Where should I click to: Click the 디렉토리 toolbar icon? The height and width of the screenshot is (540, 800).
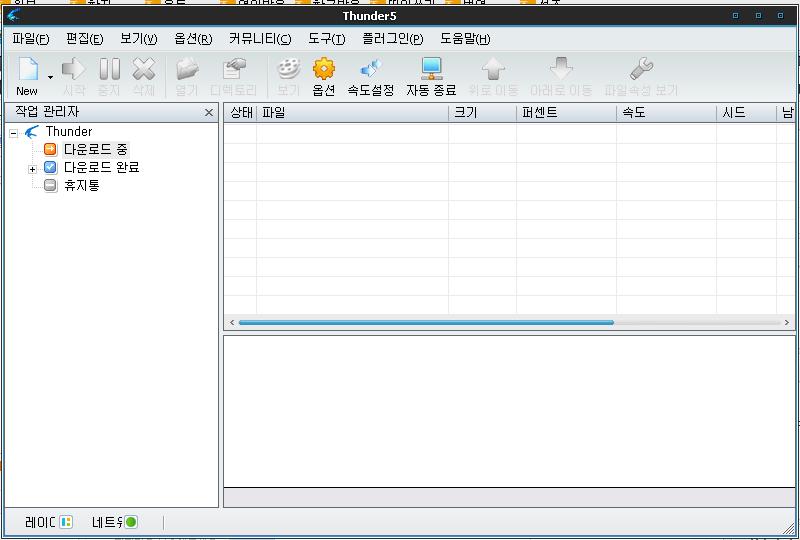click(234, 69)
